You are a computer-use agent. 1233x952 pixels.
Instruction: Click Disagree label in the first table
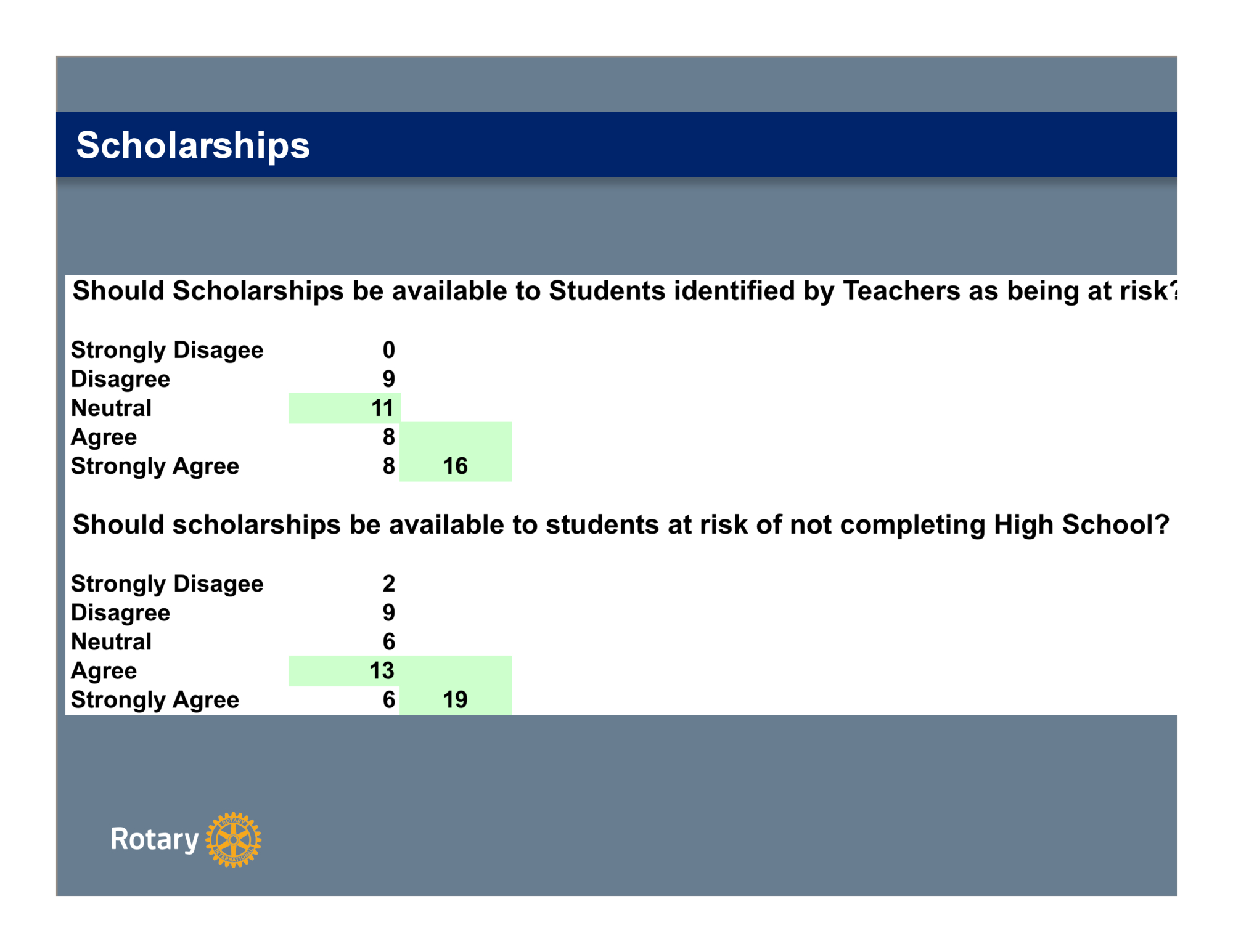pyautogui.click(x=120, y=379)
